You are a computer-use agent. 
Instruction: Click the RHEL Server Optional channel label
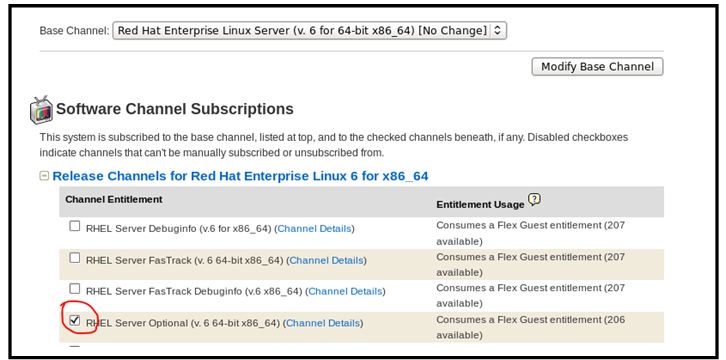coord(183,323)
